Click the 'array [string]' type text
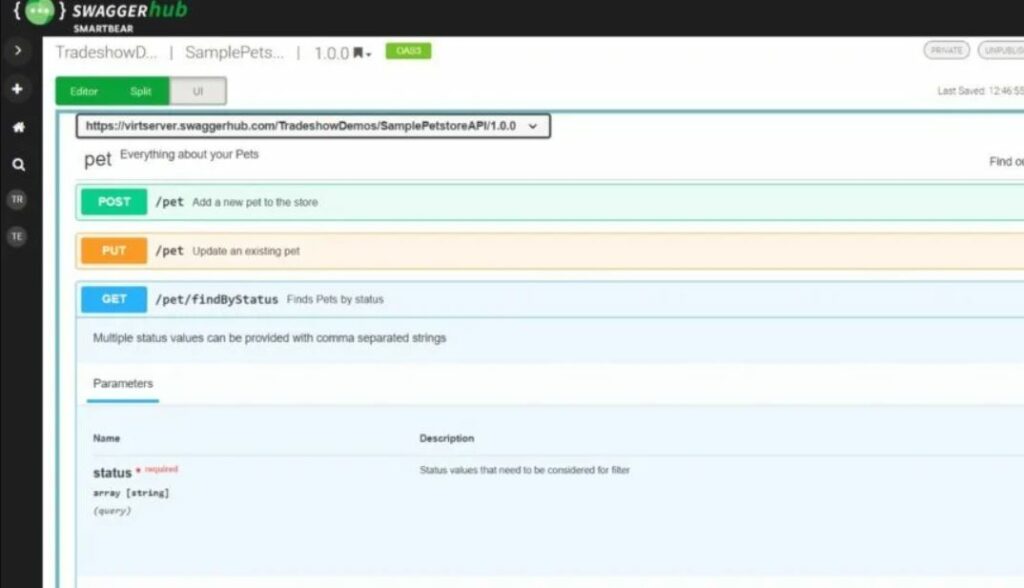Image resolution: width=1024 pixels, height=588 pixels. (131, 493)
